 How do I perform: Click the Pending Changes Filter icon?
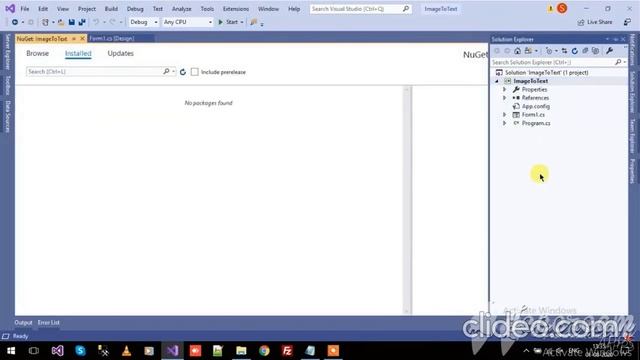click(x=549, y=51)
